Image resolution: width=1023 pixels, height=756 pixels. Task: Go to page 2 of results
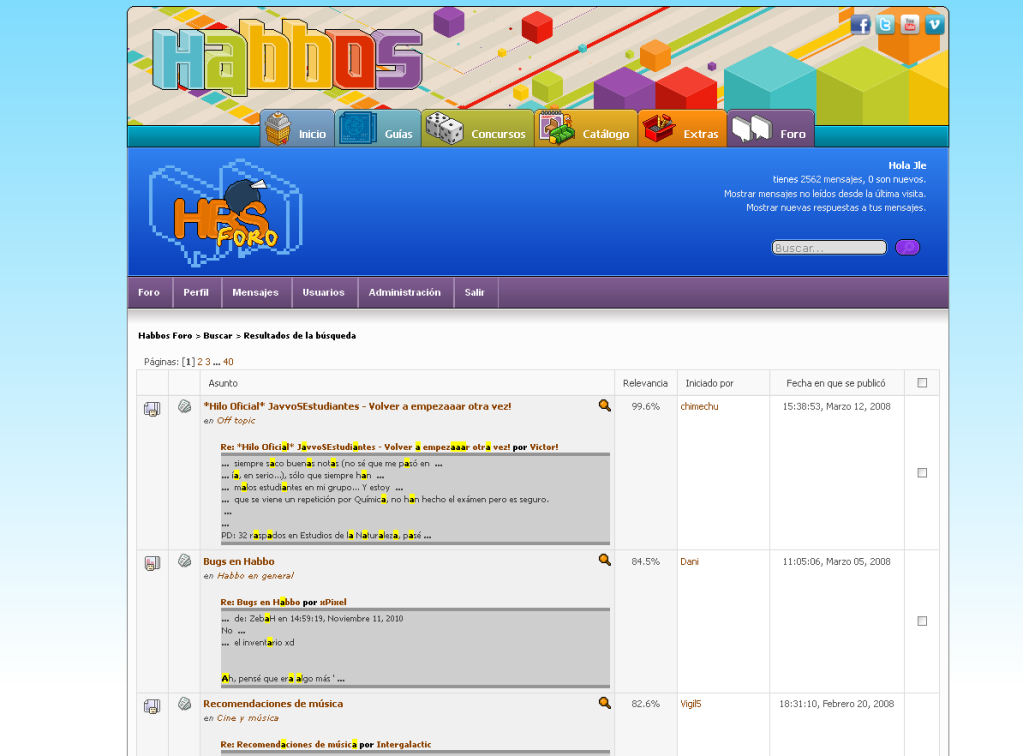[x=200, y=362]
